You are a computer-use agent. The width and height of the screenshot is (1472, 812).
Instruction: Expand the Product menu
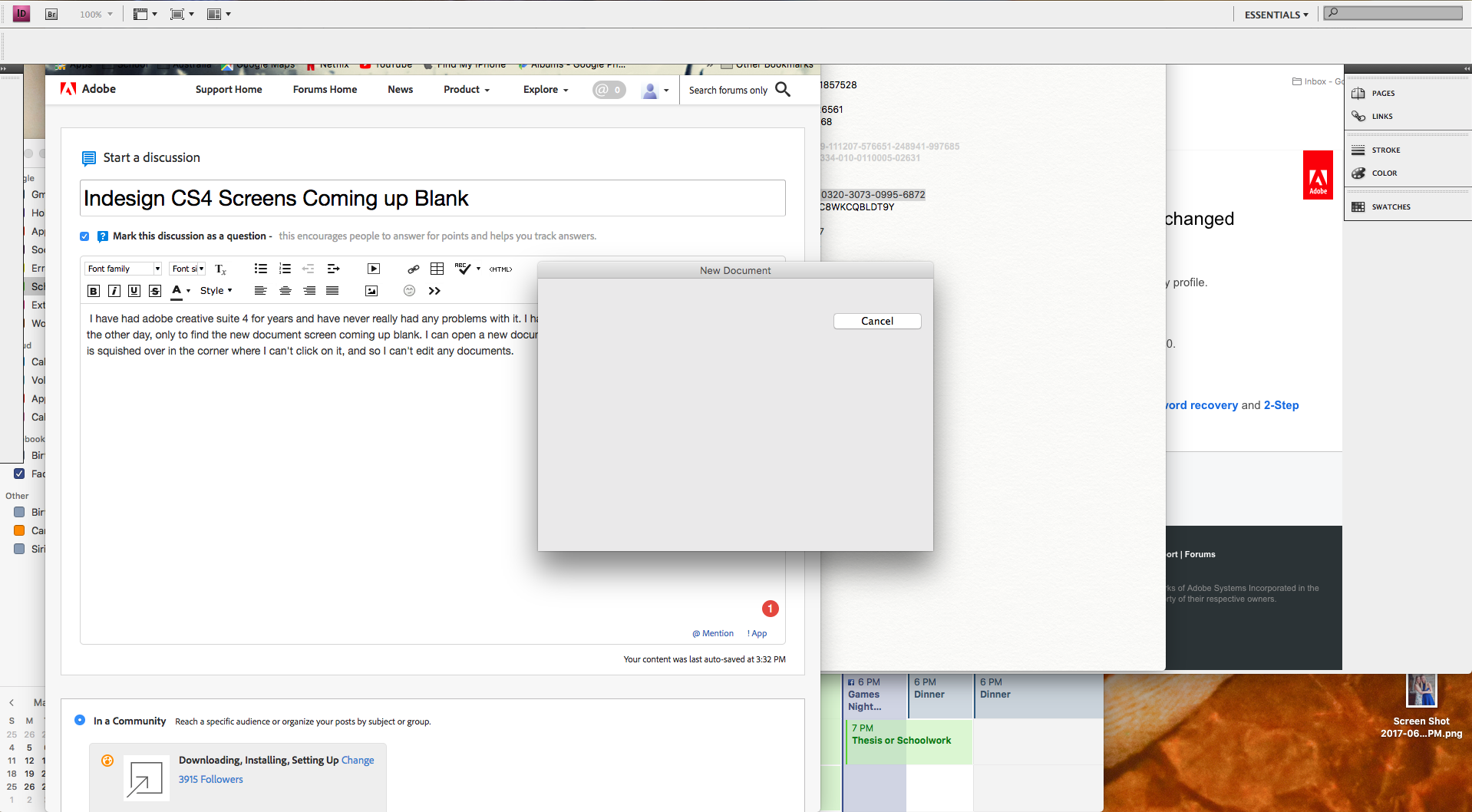point(467,90)
